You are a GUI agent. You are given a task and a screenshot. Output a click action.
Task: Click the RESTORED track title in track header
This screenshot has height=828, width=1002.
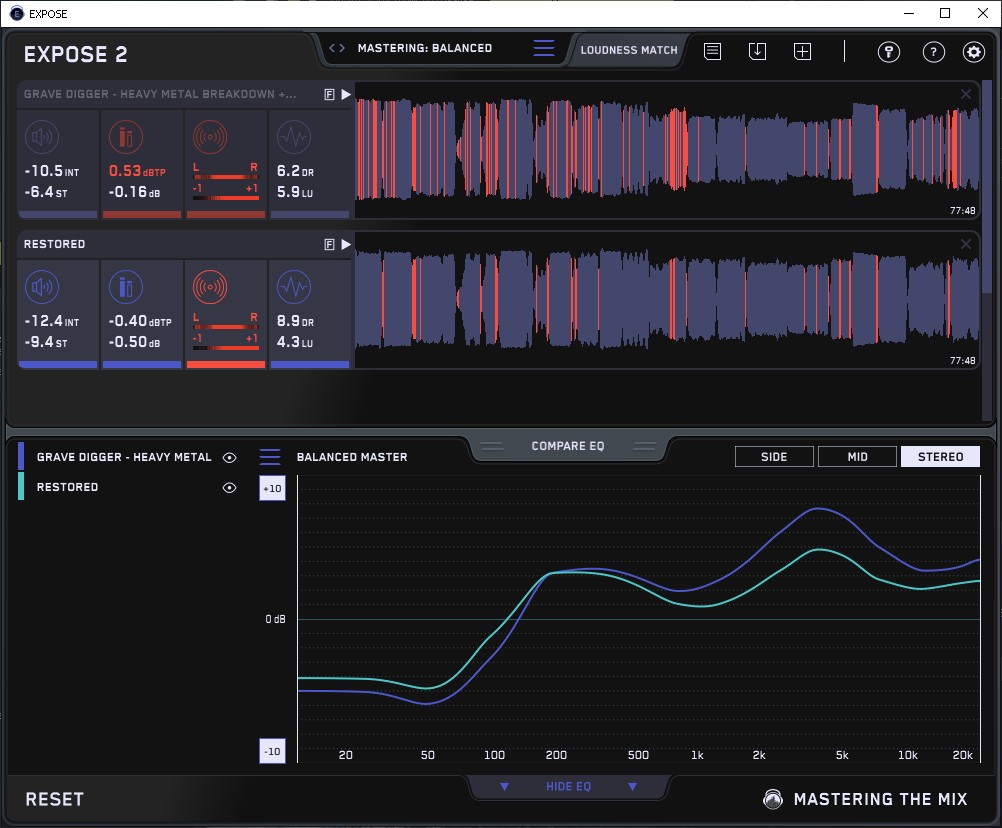54,244
